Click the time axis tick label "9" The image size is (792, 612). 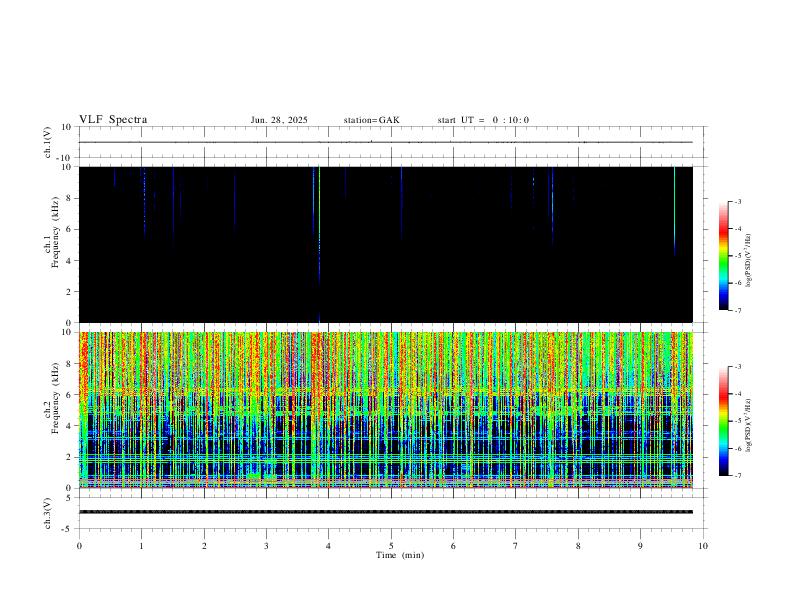(640, 546)
